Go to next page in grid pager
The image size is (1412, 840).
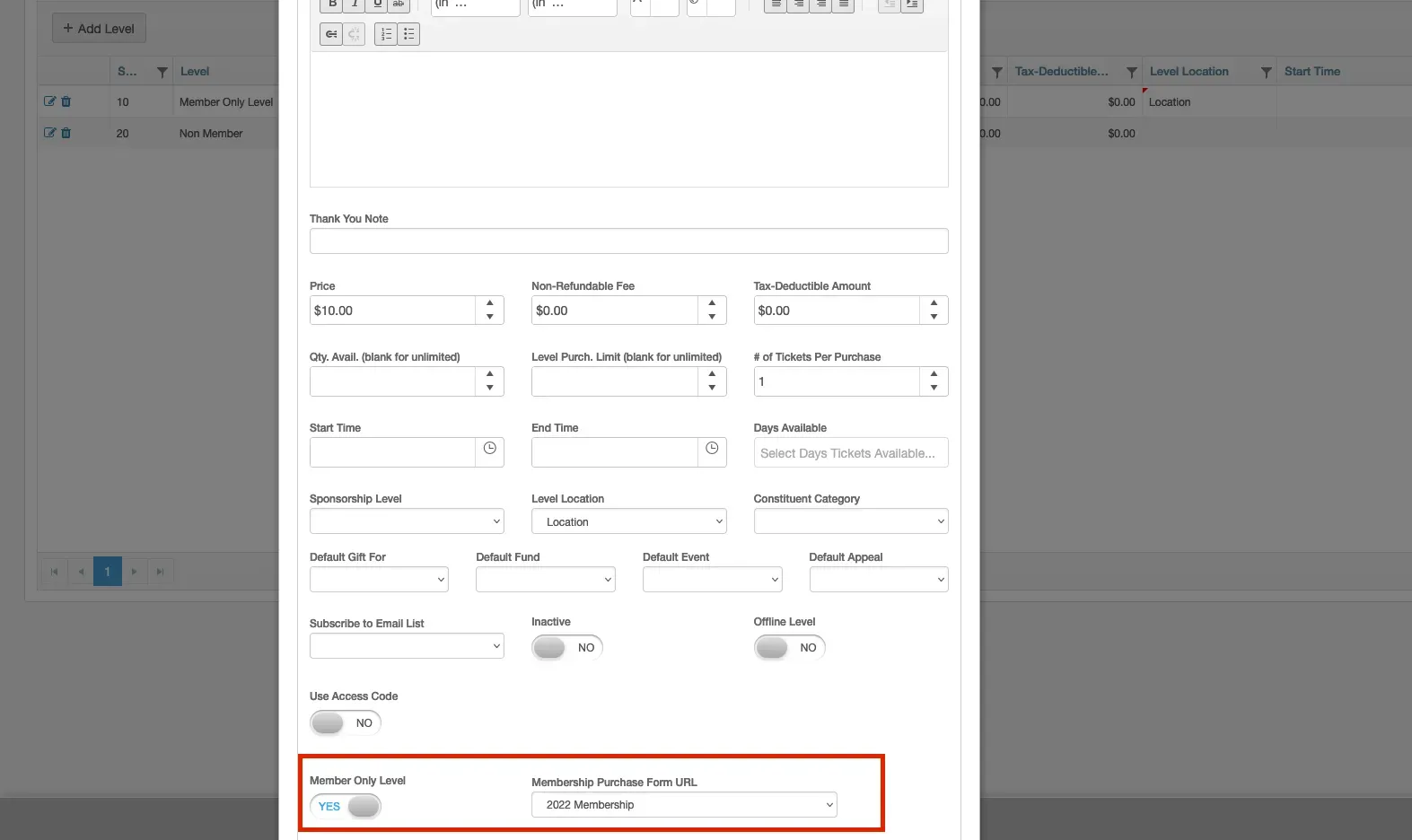tap(135, 572)
